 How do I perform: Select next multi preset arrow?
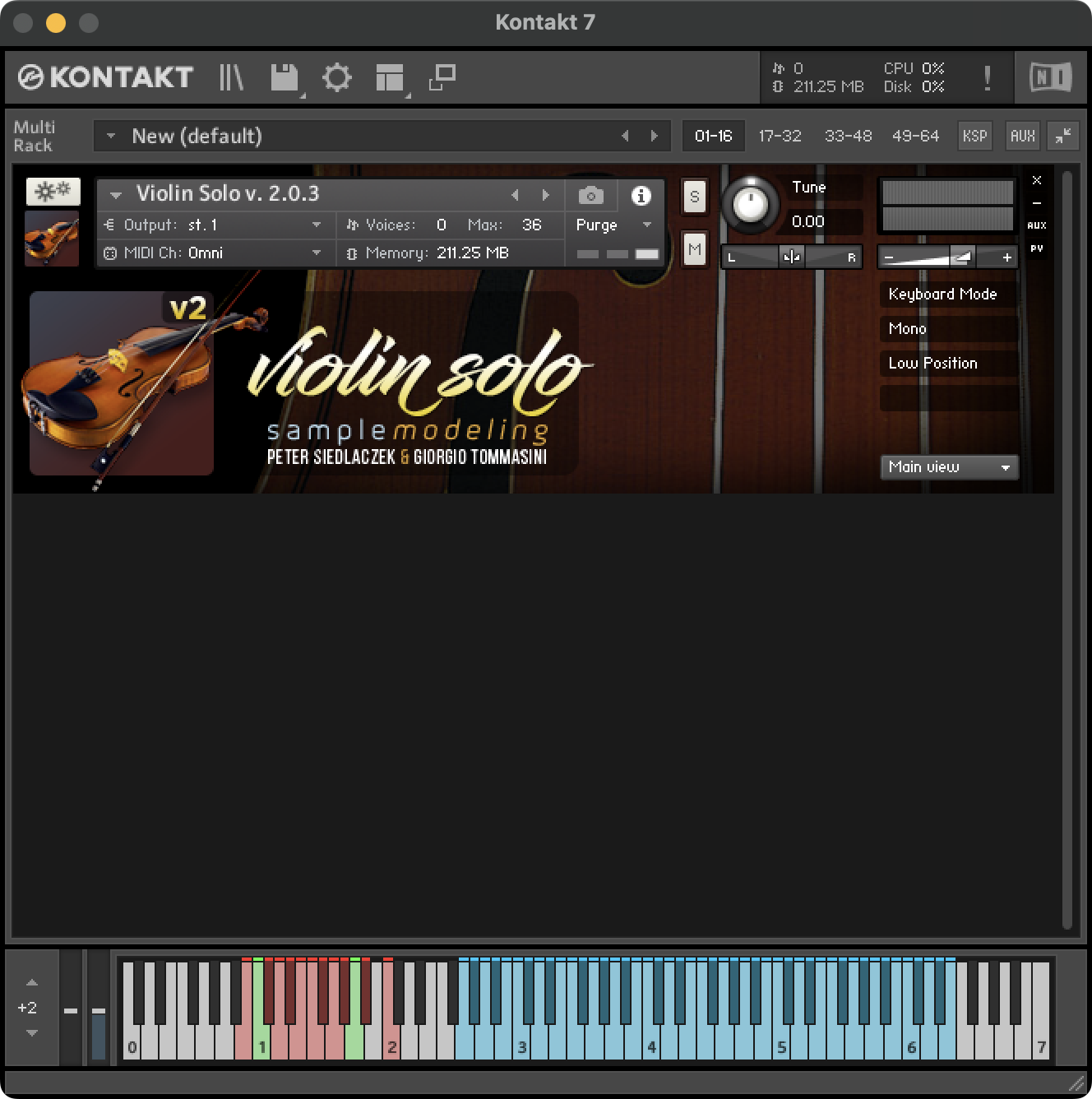[655, 136]
